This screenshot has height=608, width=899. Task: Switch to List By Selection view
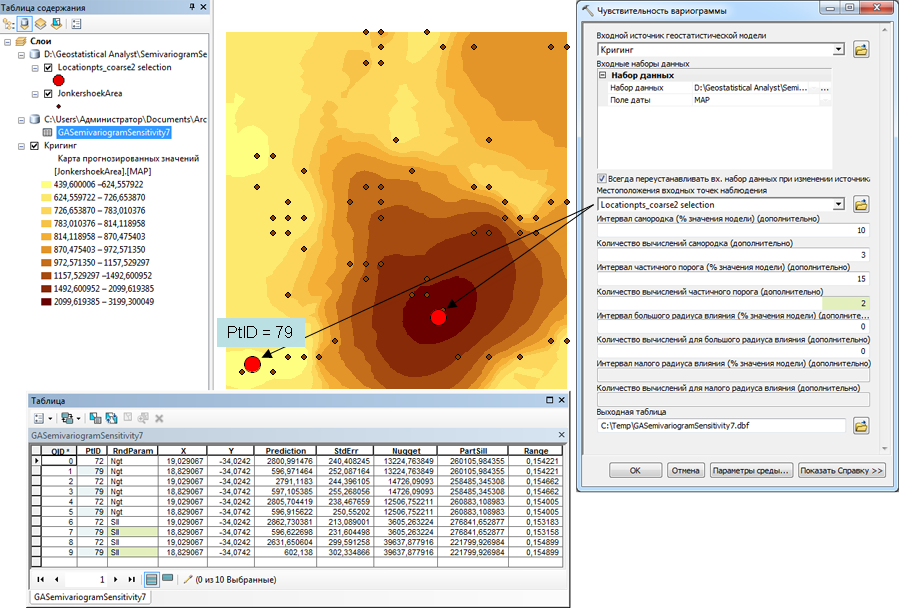coord(56,24)
